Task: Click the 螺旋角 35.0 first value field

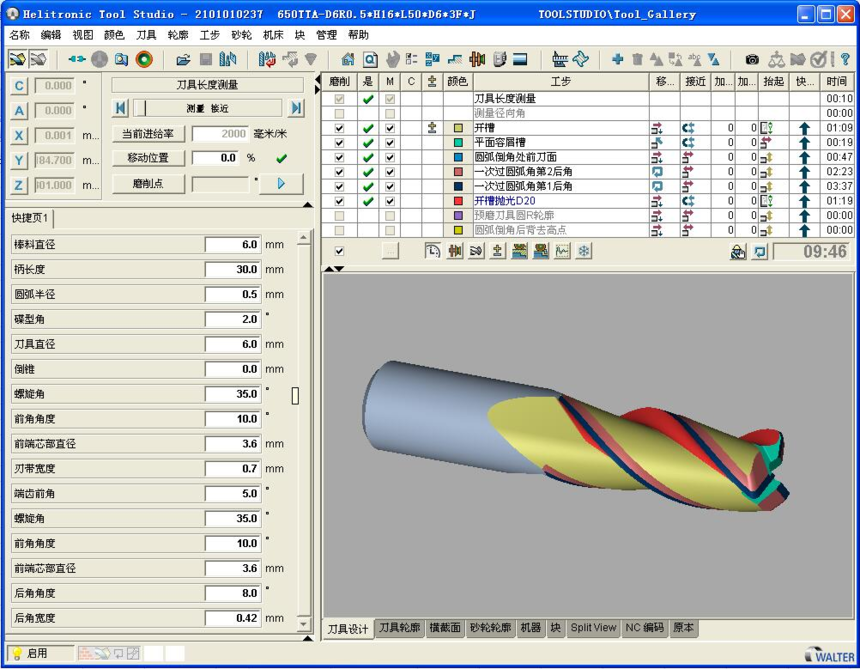Action: pos(233,394)
